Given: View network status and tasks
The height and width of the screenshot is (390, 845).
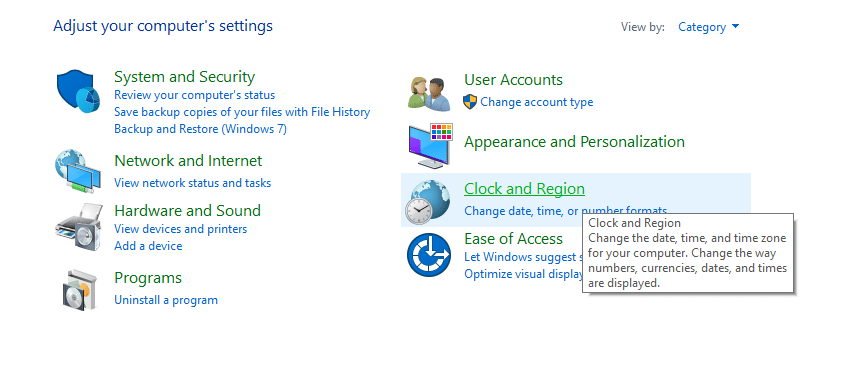Looking at the screenshot, I should pos(192,183).
